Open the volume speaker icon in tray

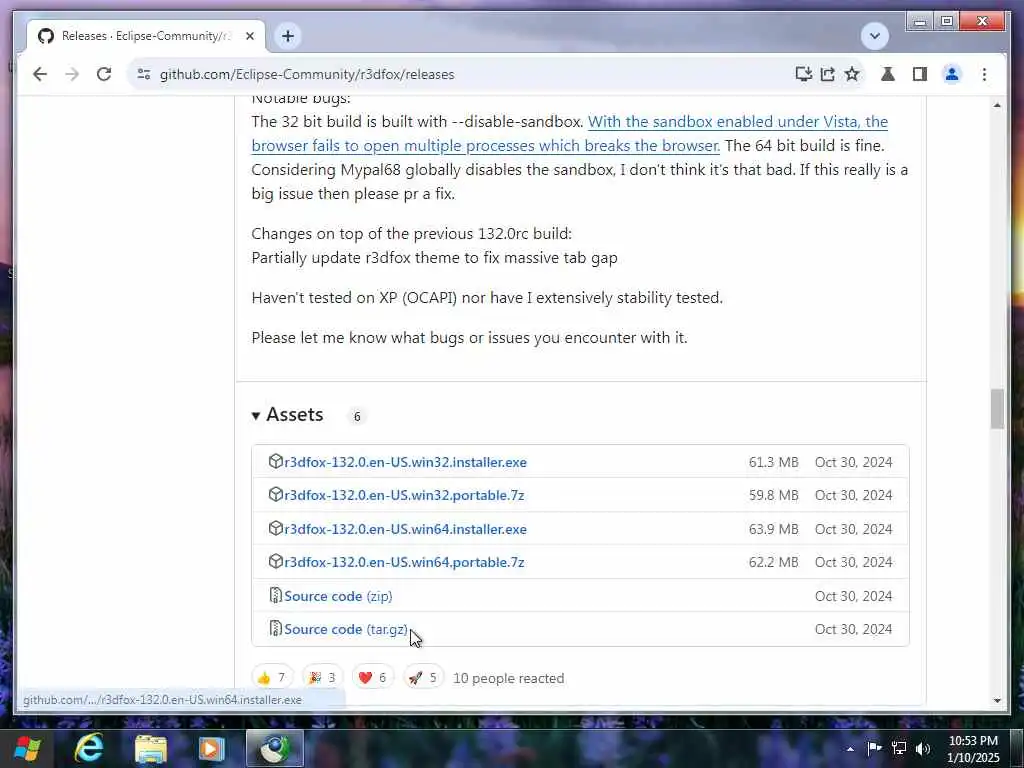click(x=922, y=748)
